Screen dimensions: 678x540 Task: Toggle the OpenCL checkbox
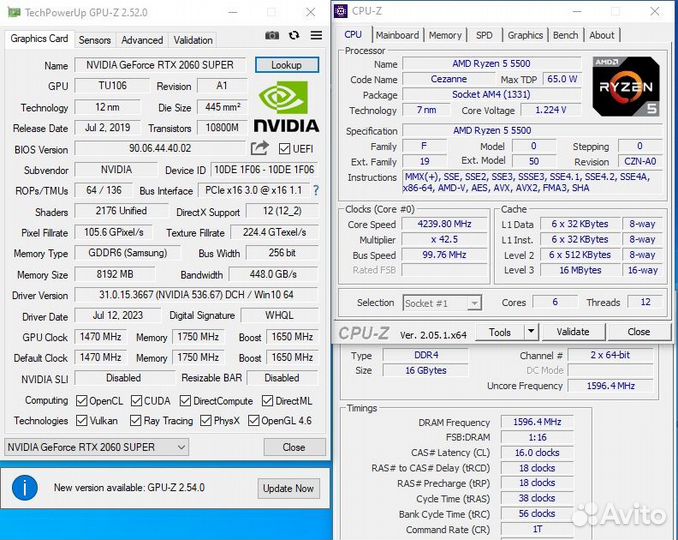[x=81, y=401]
